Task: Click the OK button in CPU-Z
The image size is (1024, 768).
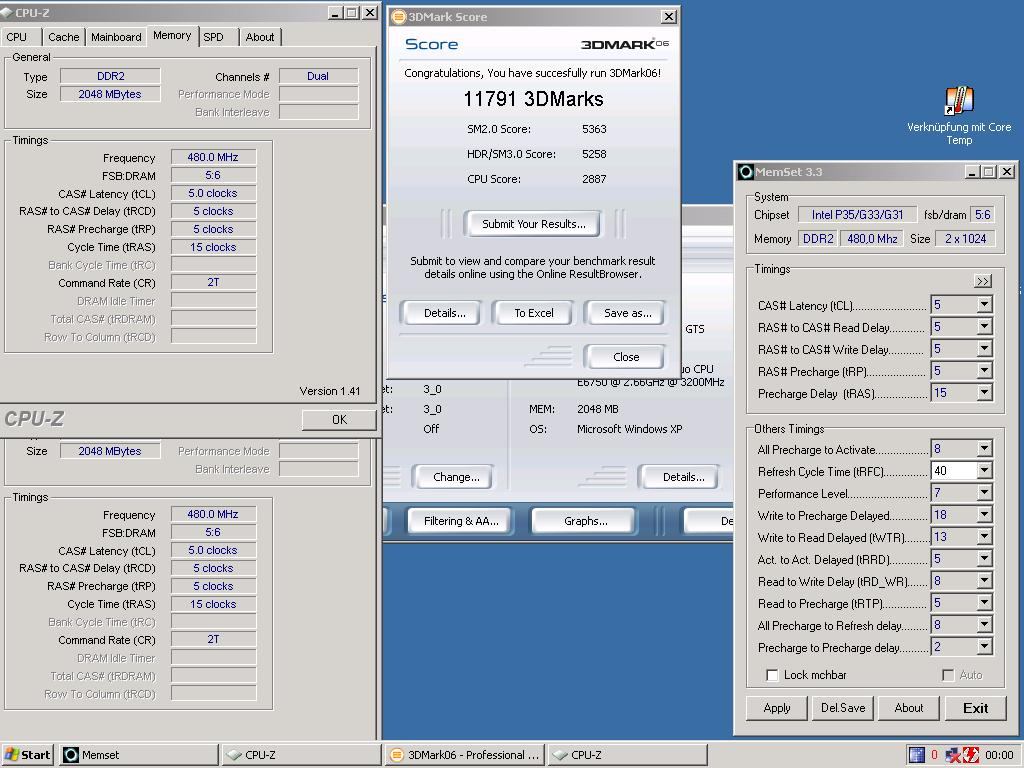Action: [x=339, y=420]
